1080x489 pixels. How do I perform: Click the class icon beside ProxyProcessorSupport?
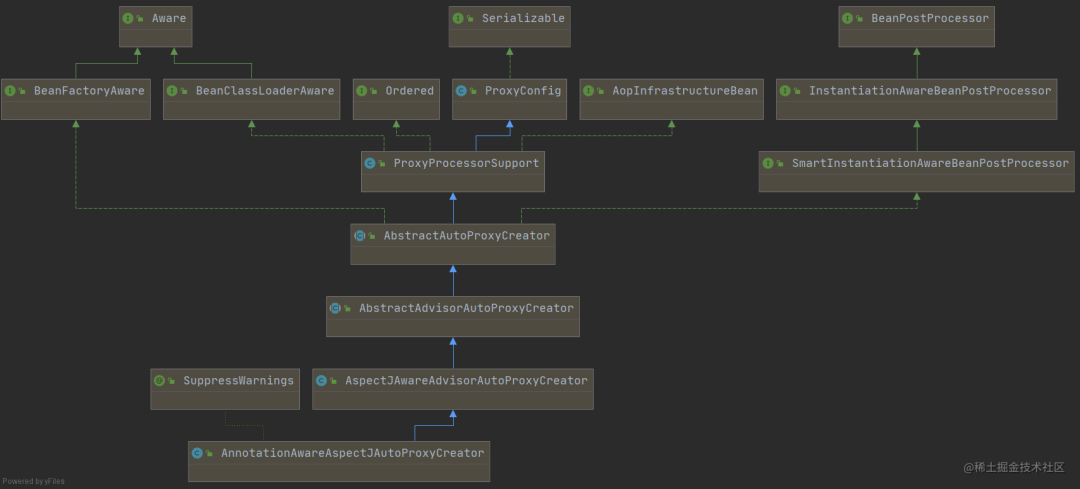tap(371, 163)
